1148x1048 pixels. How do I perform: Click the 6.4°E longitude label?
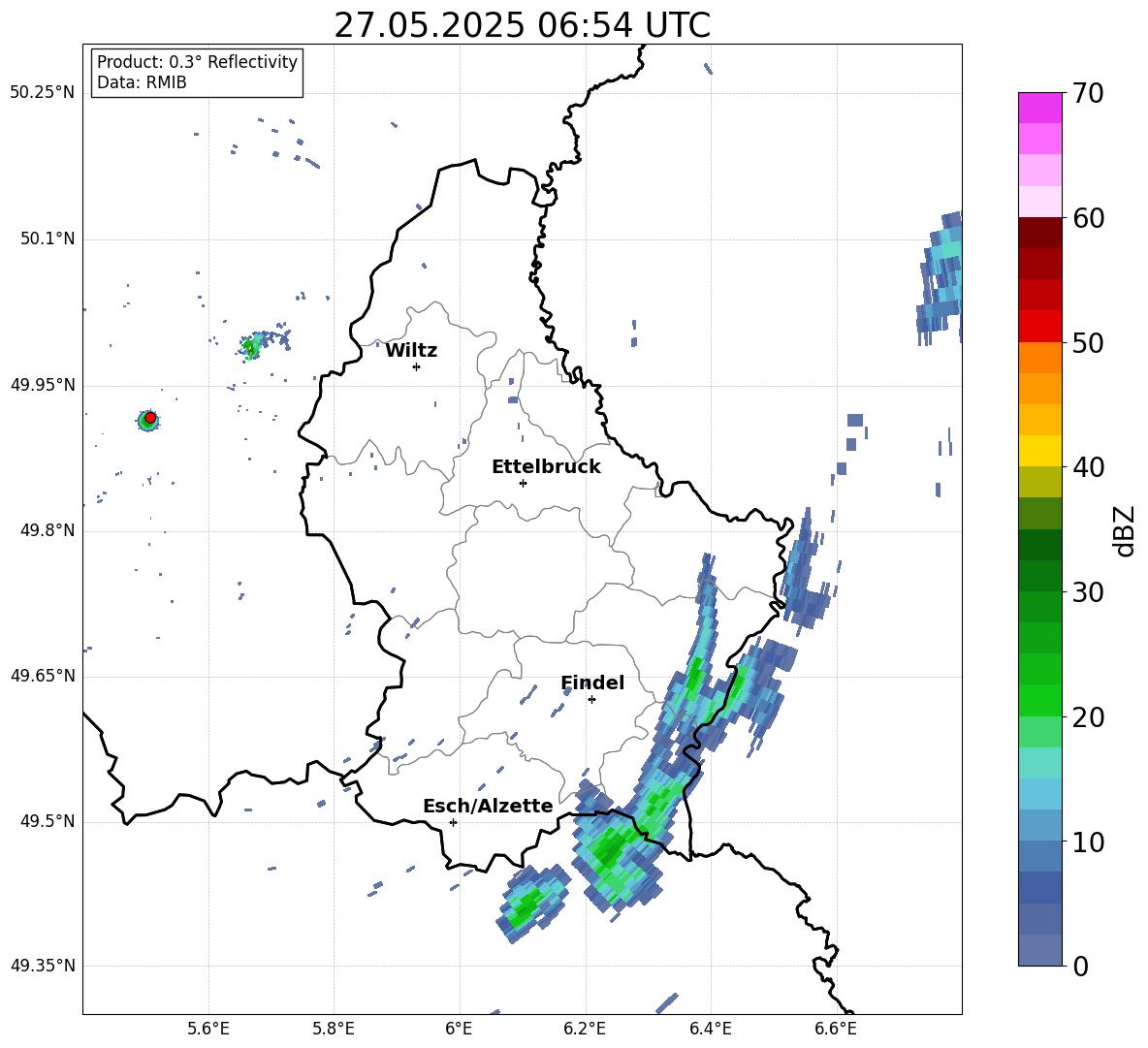pos(710,1029)
